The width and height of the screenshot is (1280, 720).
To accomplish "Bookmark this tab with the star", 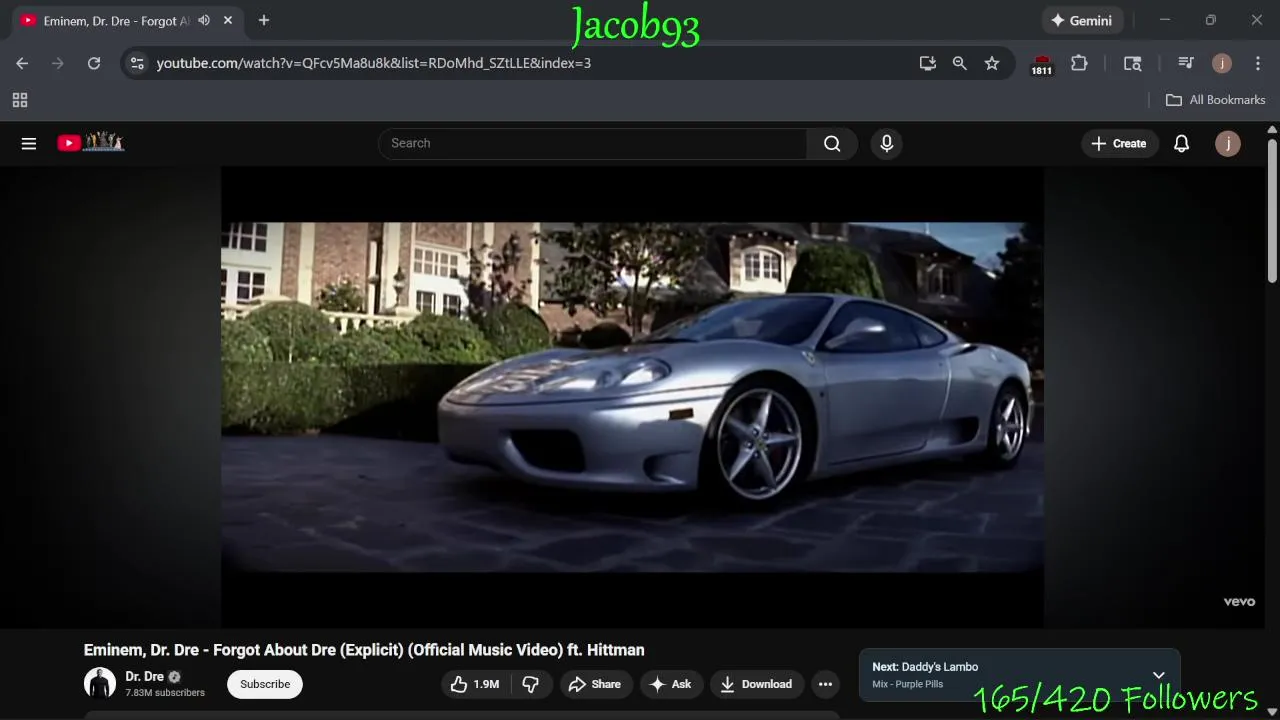I will (992, 63).
